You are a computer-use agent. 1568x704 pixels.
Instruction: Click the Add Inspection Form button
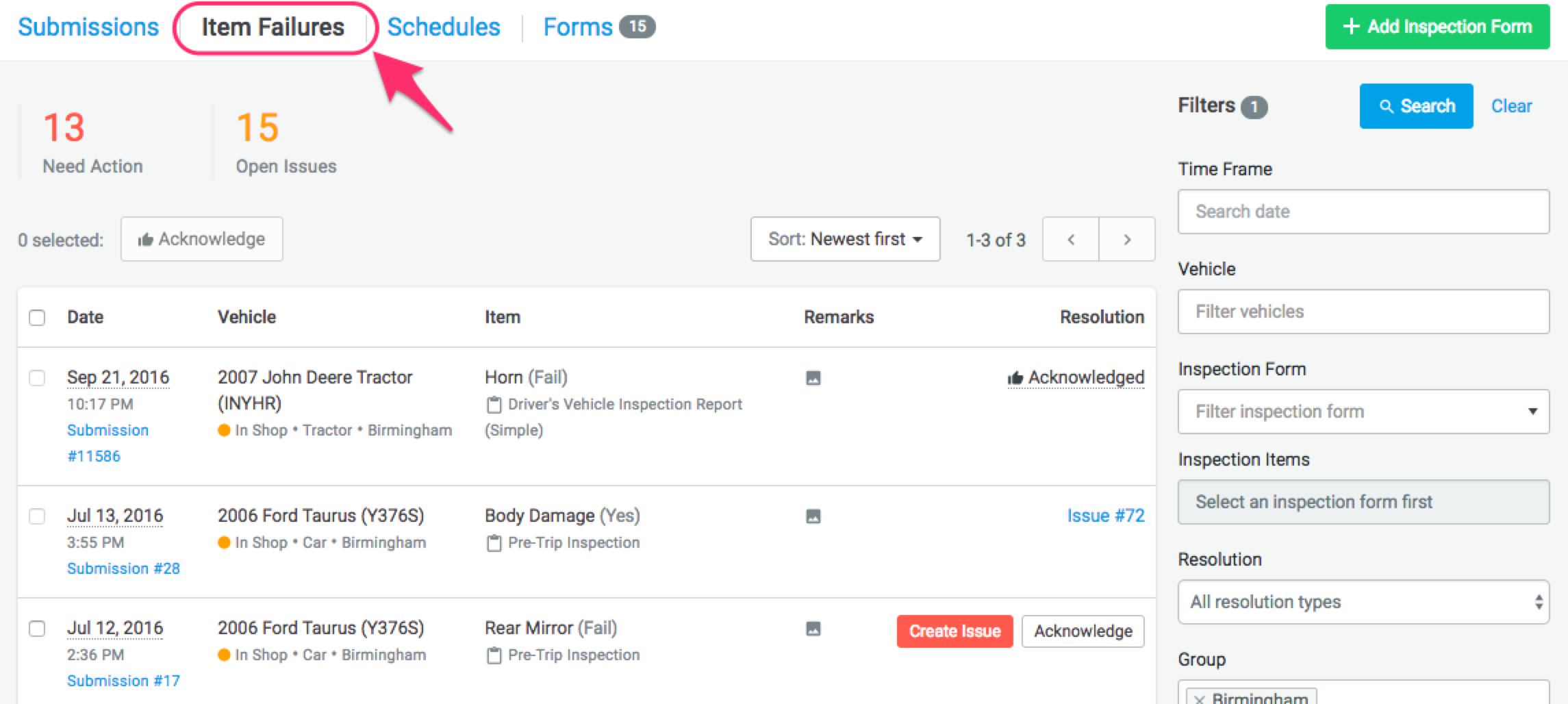[x=1437, y=27]
